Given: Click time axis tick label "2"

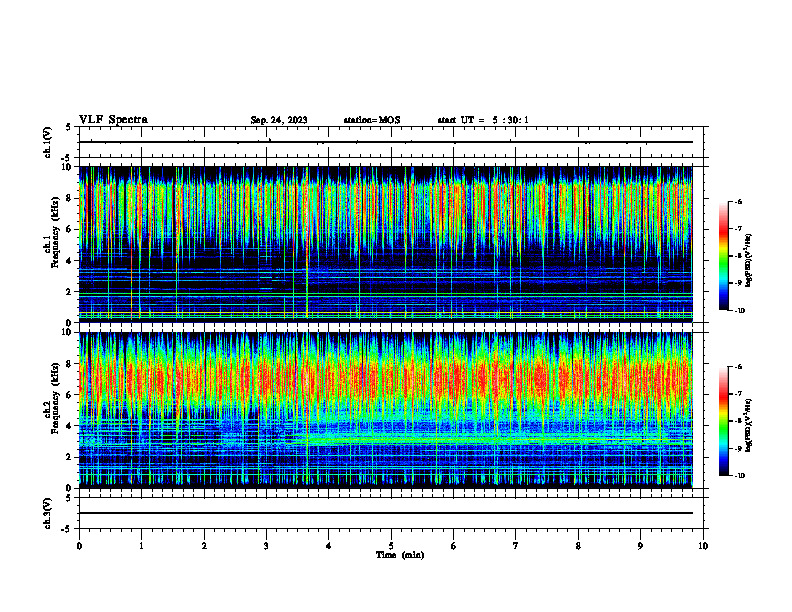Looking at the screenshot, I should pyautogui.click(x=204, y=546).
